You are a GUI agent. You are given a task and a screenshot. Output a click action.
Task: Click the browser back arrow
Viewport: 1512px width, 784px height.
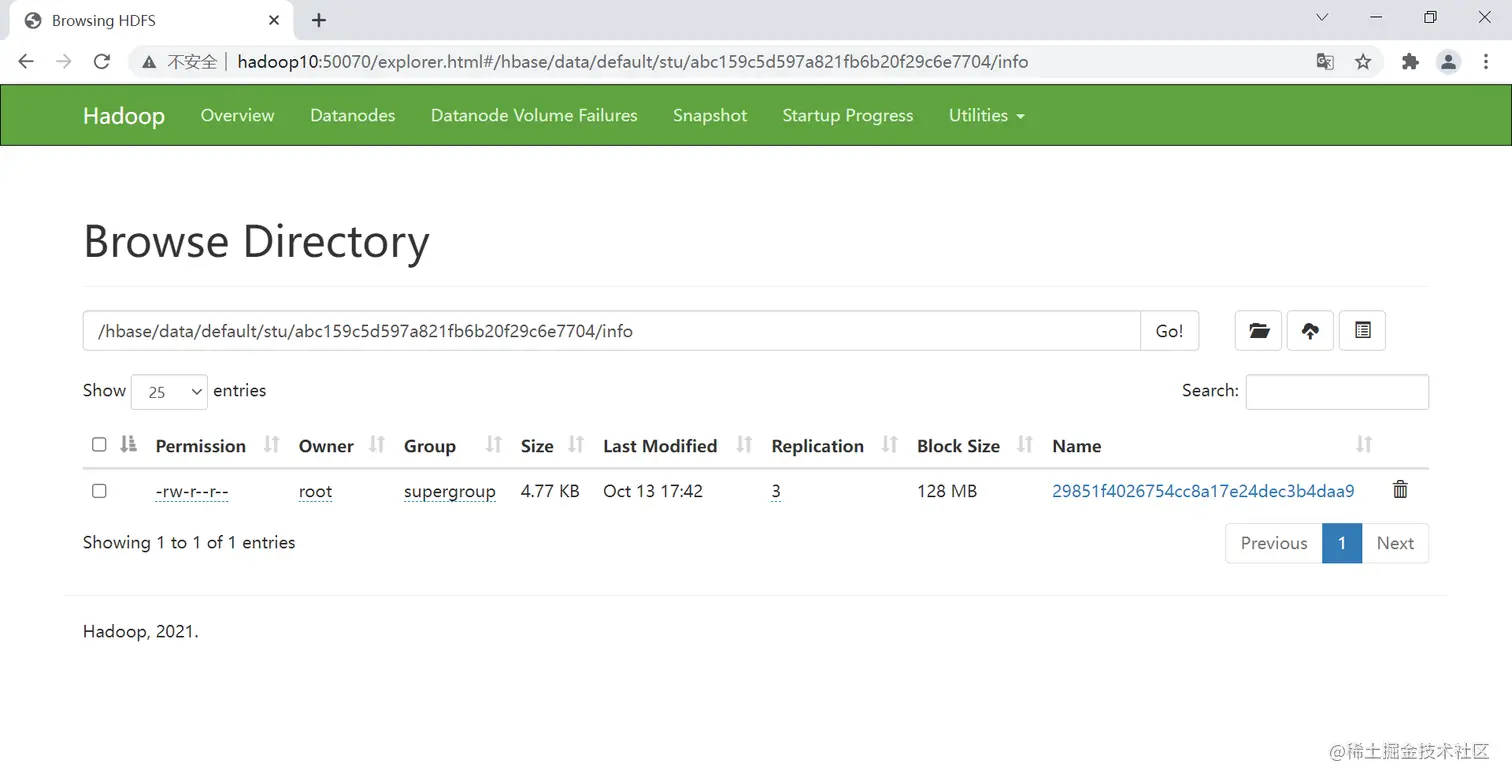click(26, 62)
